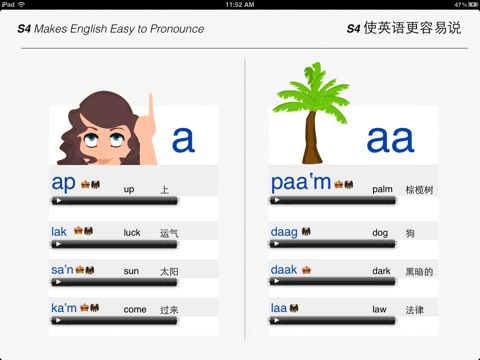Click the crown icon next to 'sa'n'
The width and height of the screenshot is (480, 360).
(80, 269)
